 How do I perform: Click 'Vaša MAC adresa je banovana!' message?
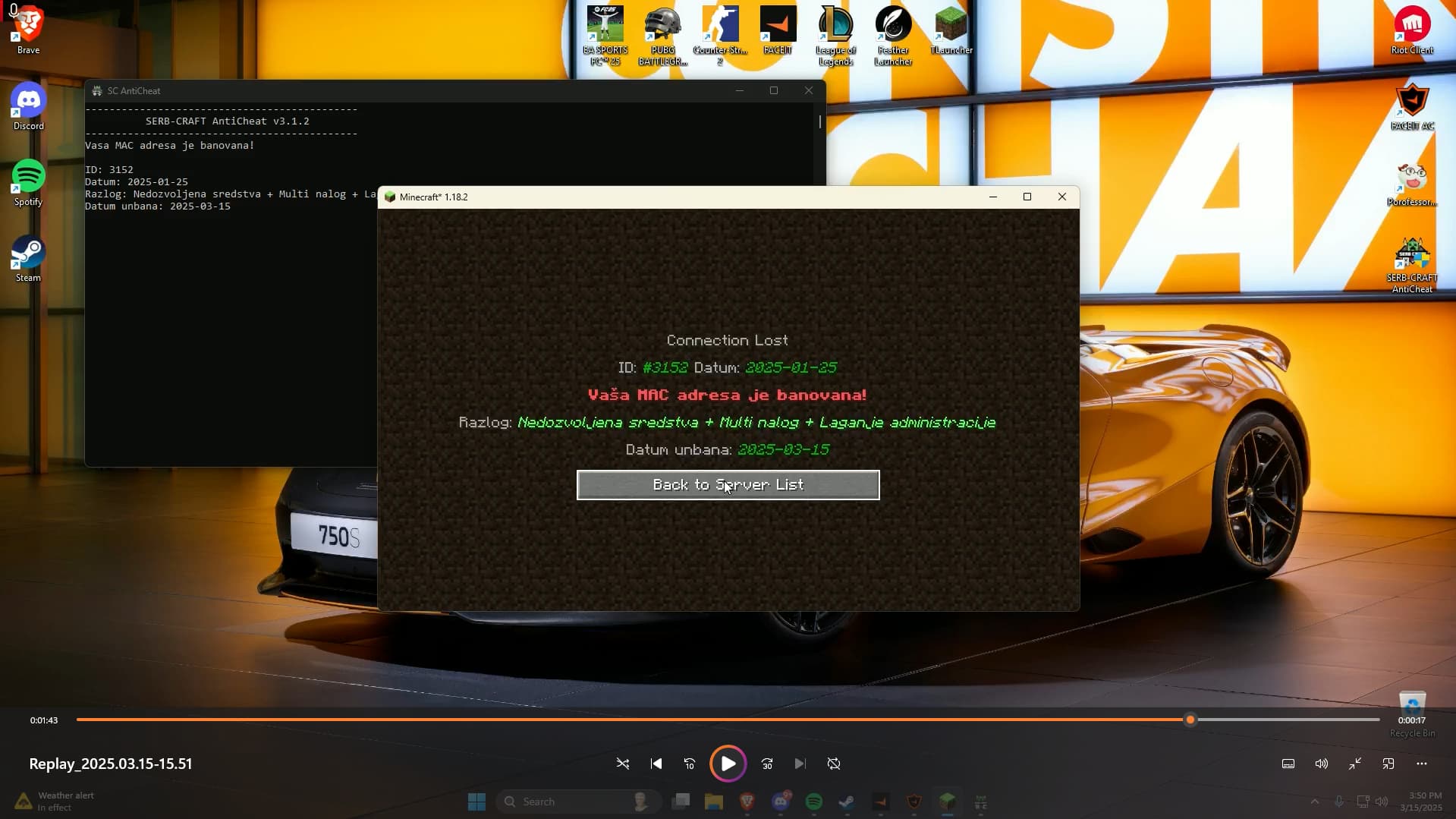(728, 395)
